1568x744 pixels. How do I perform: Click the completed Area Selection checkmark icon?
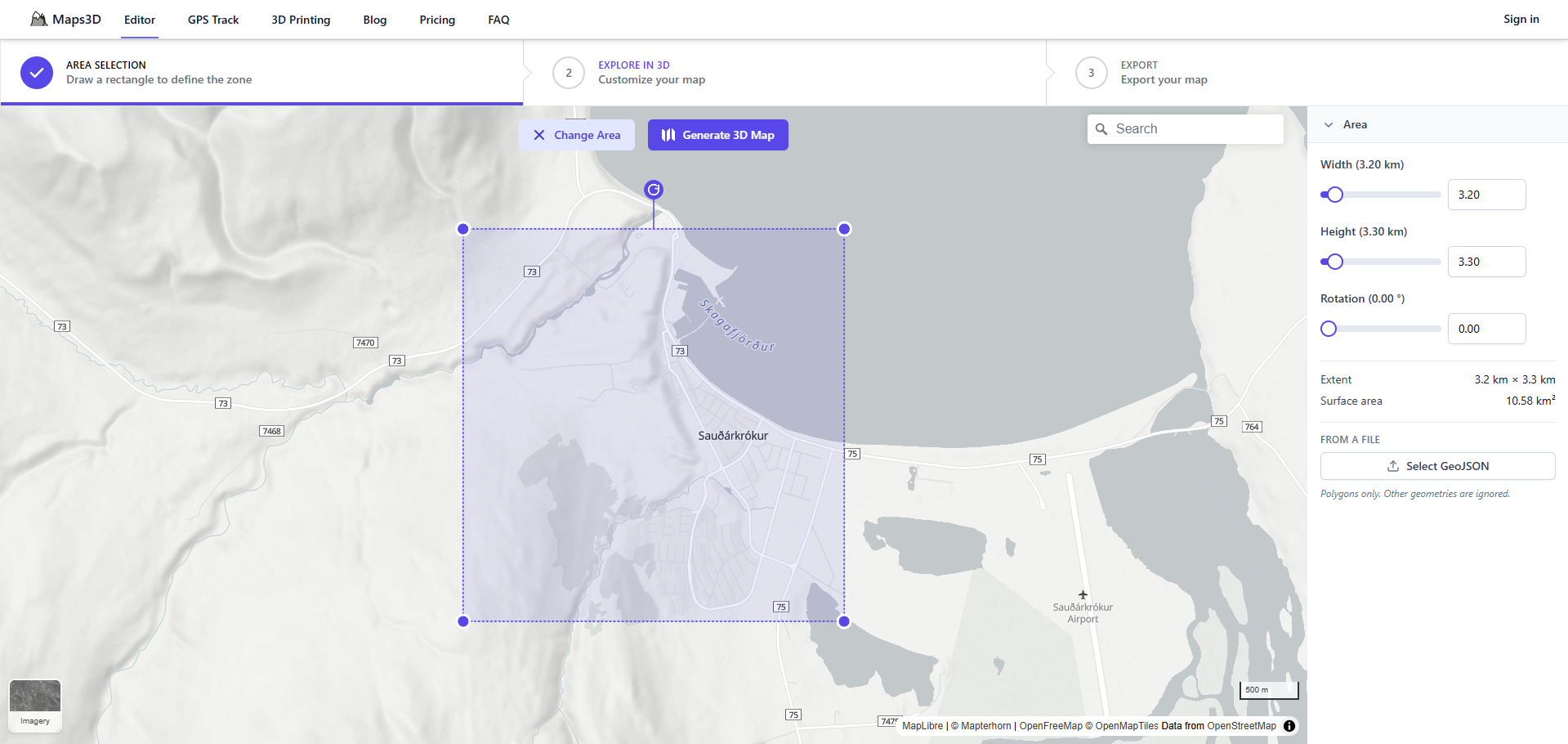coord(37,73)
